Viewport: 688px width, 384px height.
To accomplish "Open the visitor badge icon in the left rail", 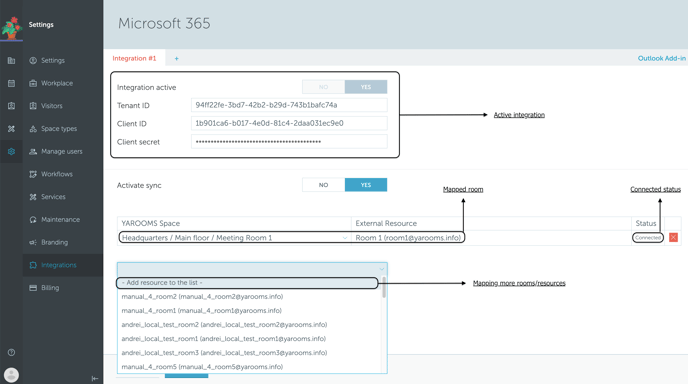I will coord(11,106).
